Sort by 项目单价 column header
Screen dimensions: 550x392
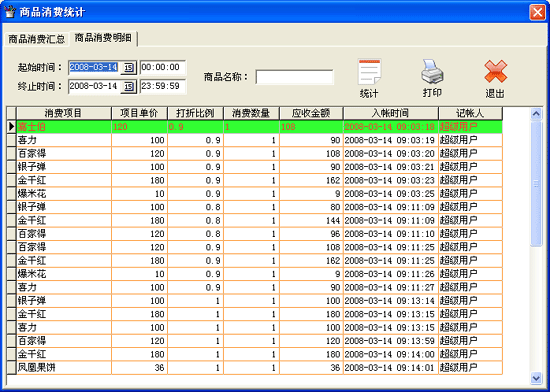pyautogui.click(x=139, y=113)
